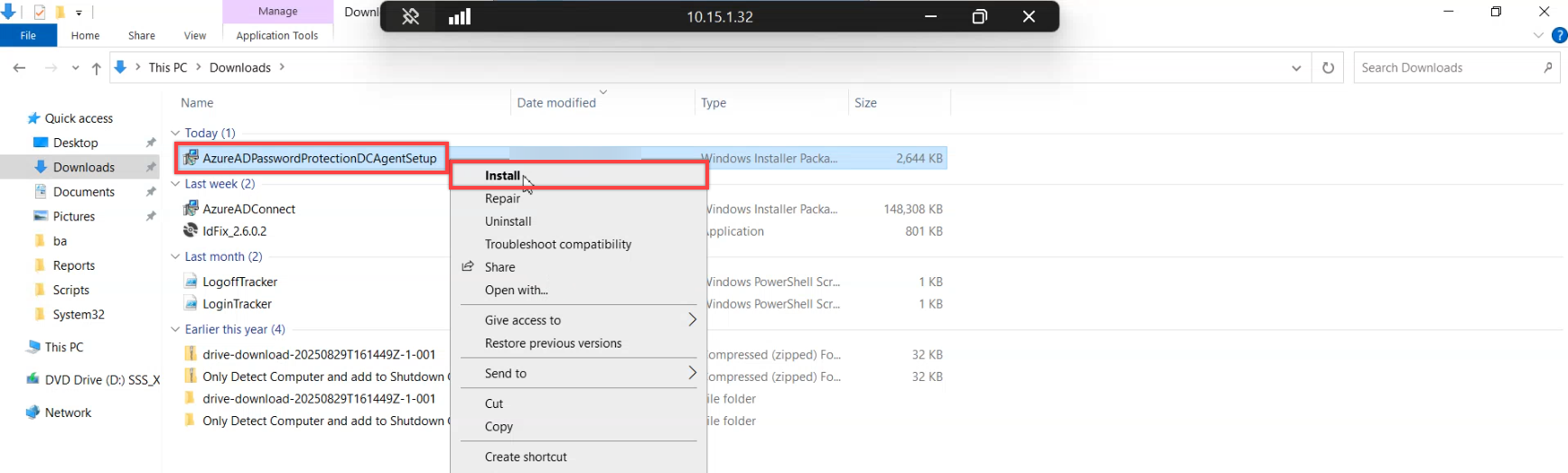Switch to the Share ribbon tab
The image size is (1568, 473).
pos(142,36)
